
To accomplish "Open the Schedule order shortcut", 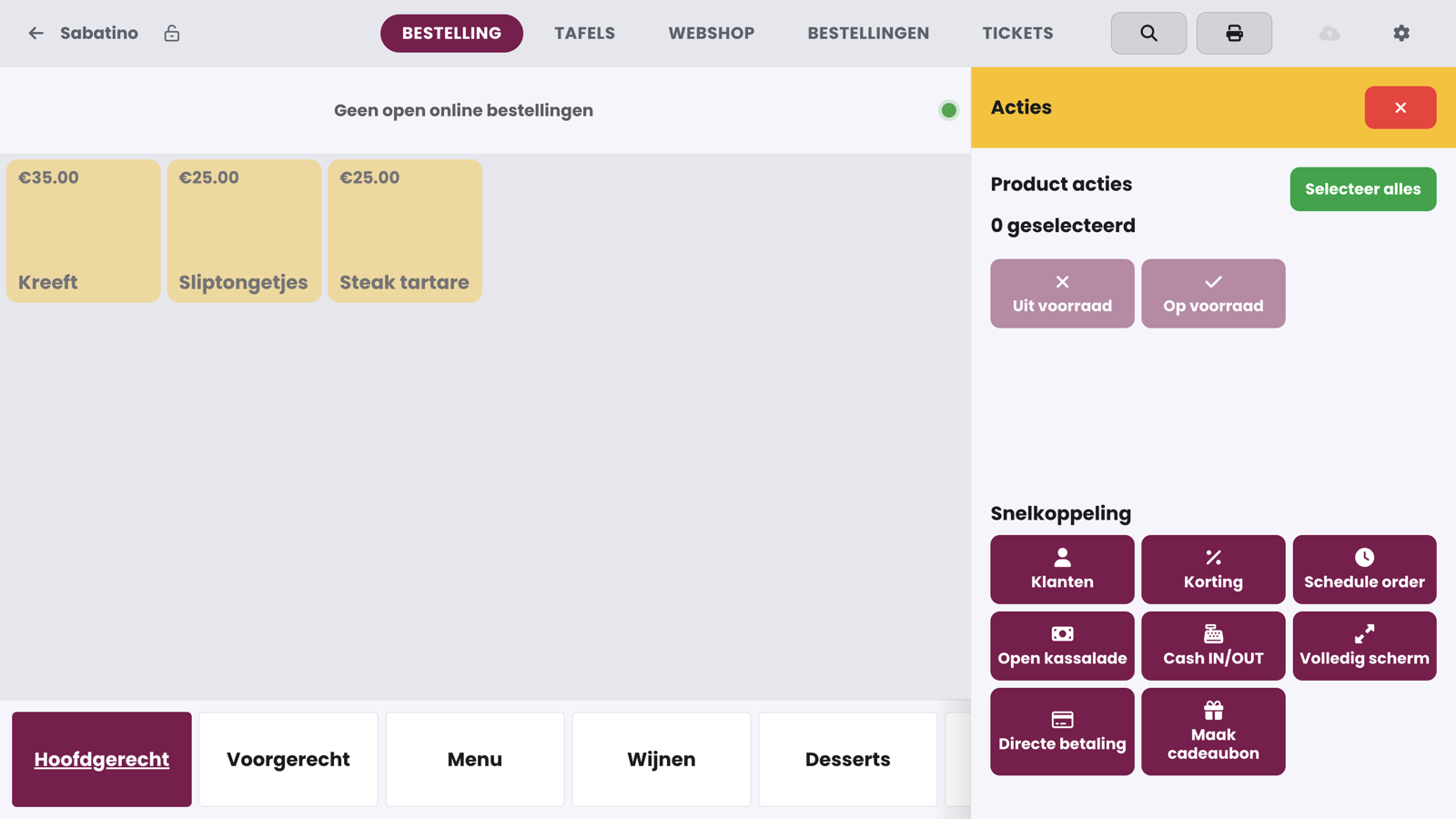I will click(1364, 570).
